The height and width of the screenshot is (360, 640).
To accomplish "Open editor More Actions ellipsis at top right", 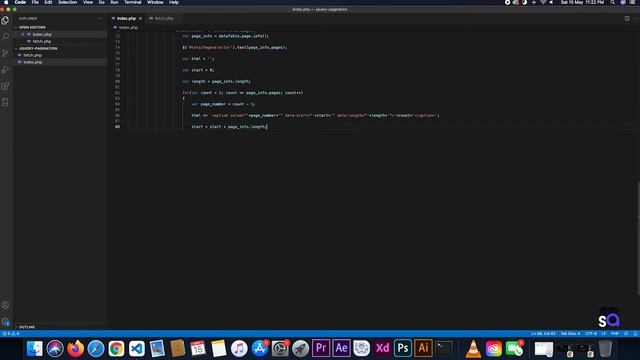I will [635, 18].
